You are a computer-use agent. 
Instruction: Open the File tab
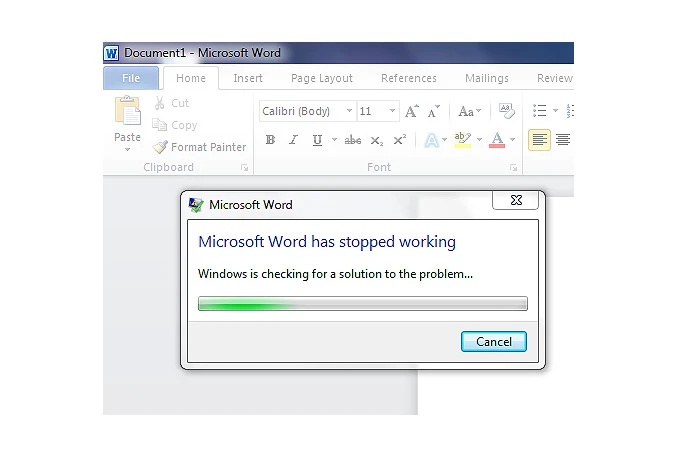131,78
